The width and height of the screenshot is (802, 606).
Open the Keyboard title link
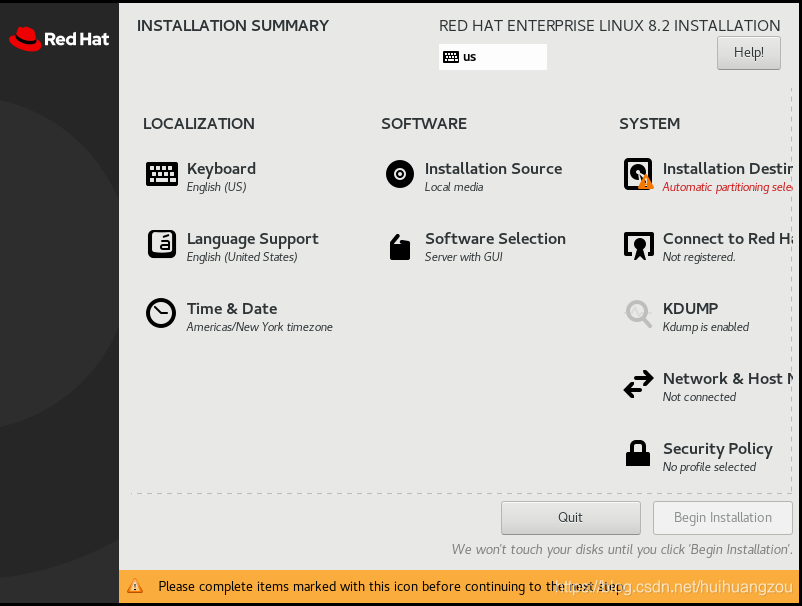pyautogui.click(x=221, y=169)
